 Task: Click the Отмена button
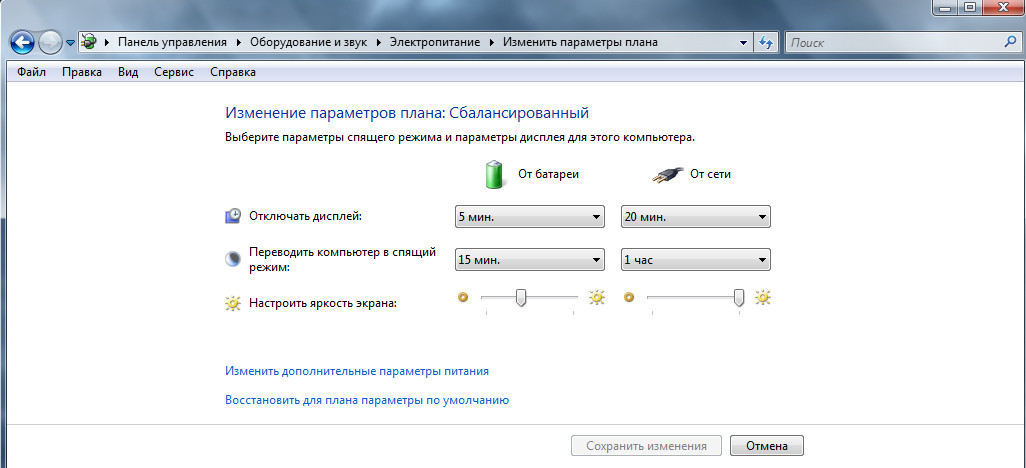[x=766, y=446]
